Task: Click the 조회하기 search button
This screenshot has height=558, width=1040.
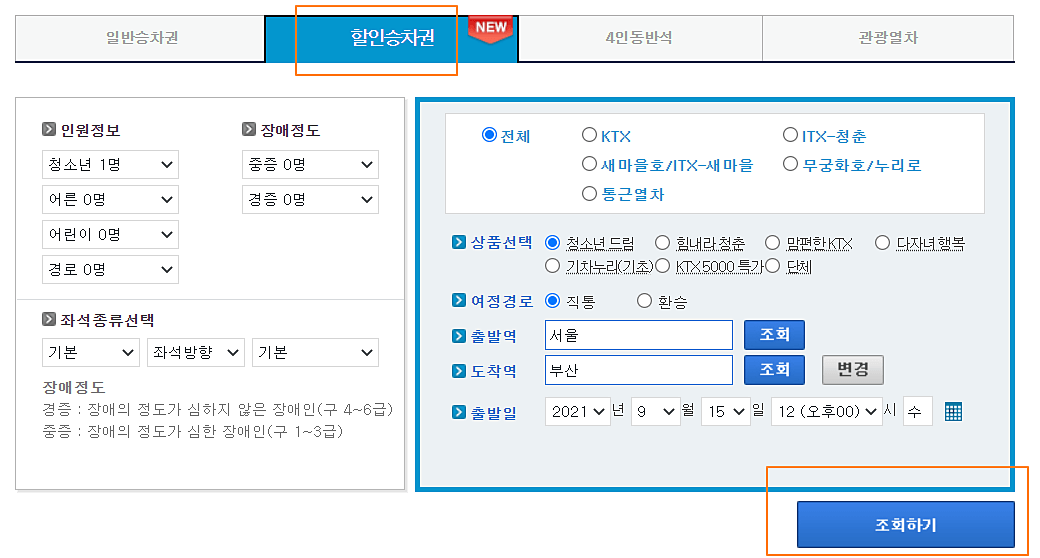Action: (x=905, y=524)
